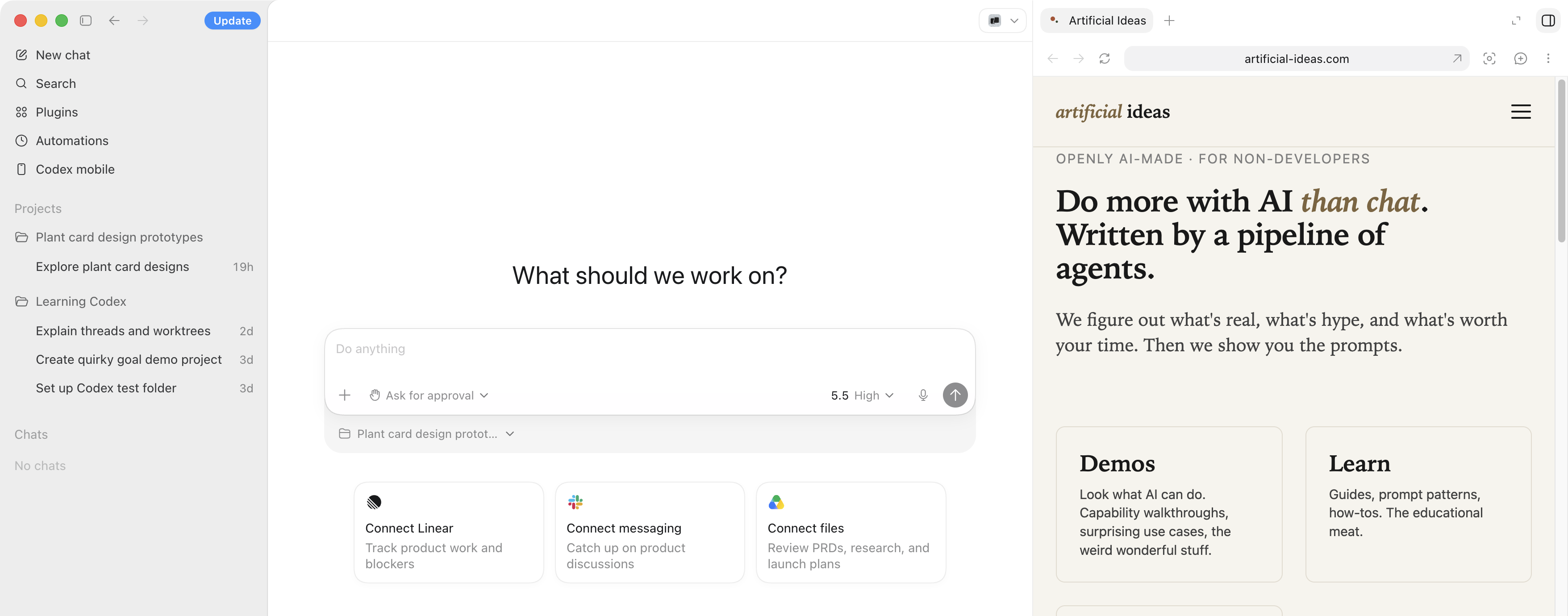Open the page externally with the arrow icon in address bar
This screenshot has width=1568, height=616.
tap(1457, 58)
